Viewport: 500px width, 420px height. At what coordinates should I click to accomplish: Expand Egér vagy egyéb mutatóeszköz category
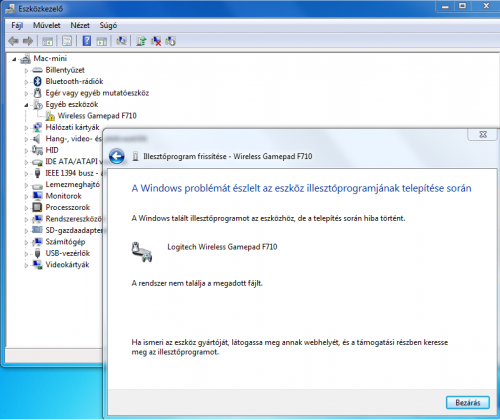[x=26, y=94]
